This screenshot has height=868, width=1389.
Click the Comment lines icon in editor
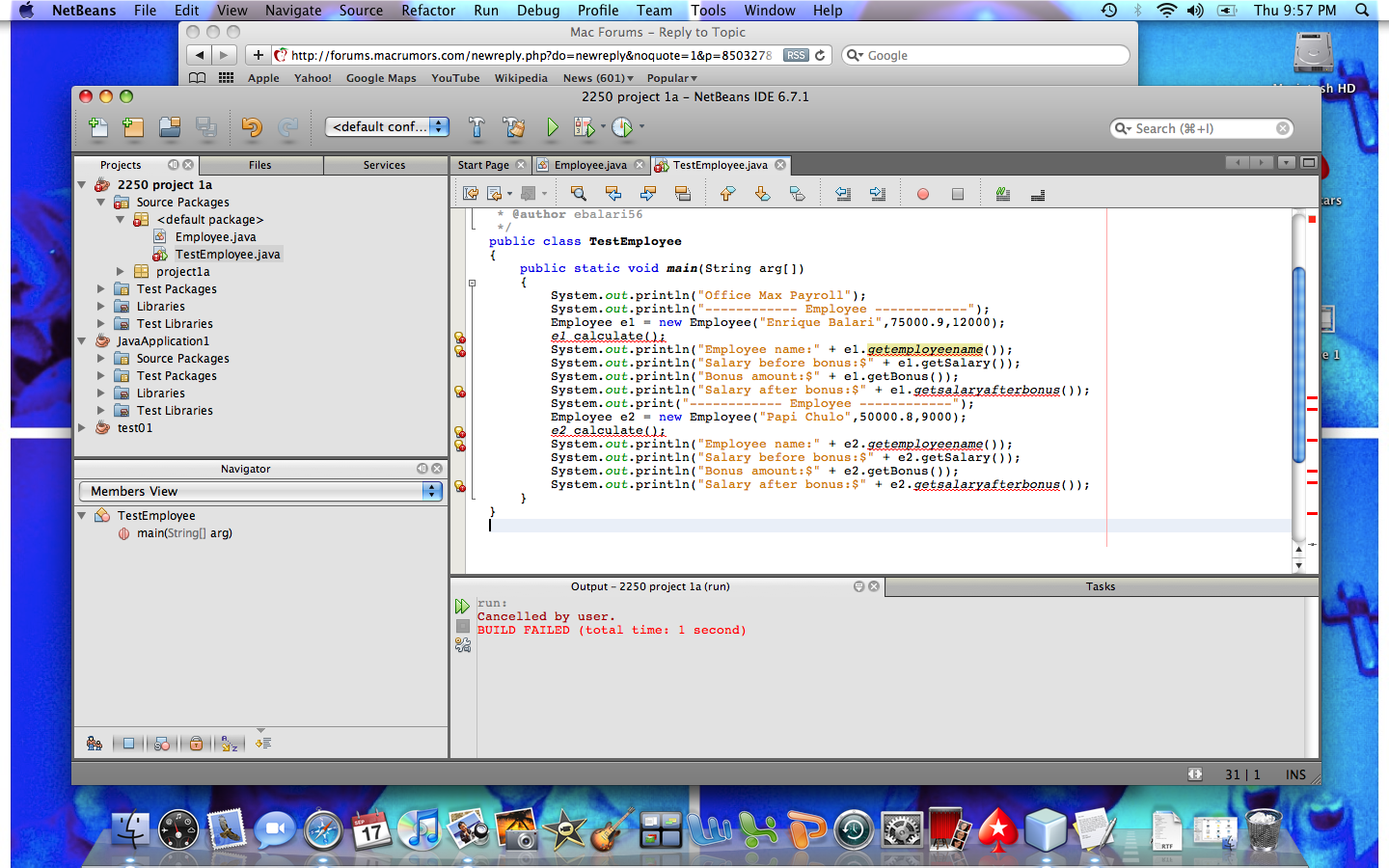[x=1003, y=194]
